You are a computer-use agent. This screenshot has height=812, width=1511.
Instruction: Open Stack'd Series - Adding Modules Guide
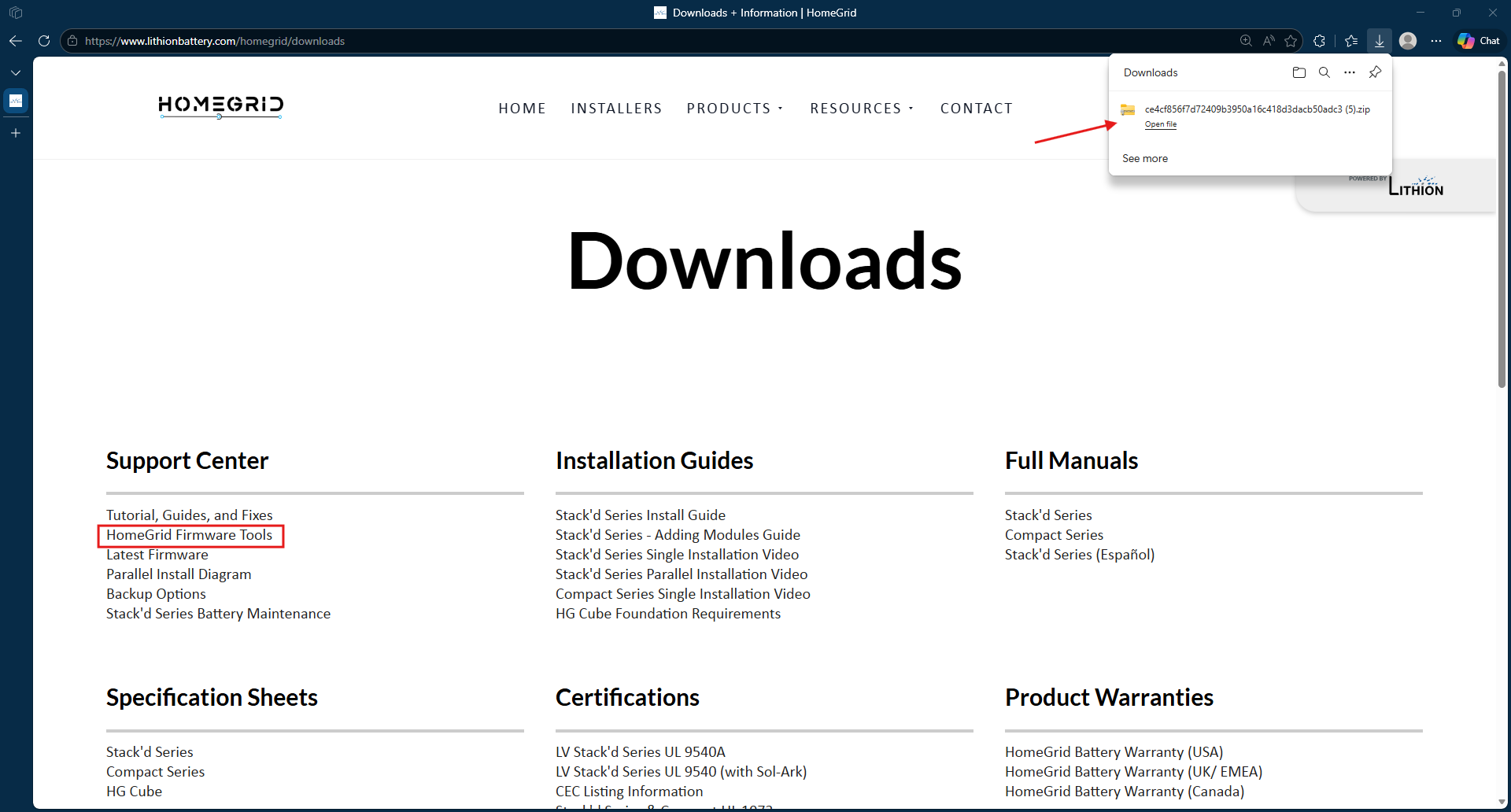[678, 535]
